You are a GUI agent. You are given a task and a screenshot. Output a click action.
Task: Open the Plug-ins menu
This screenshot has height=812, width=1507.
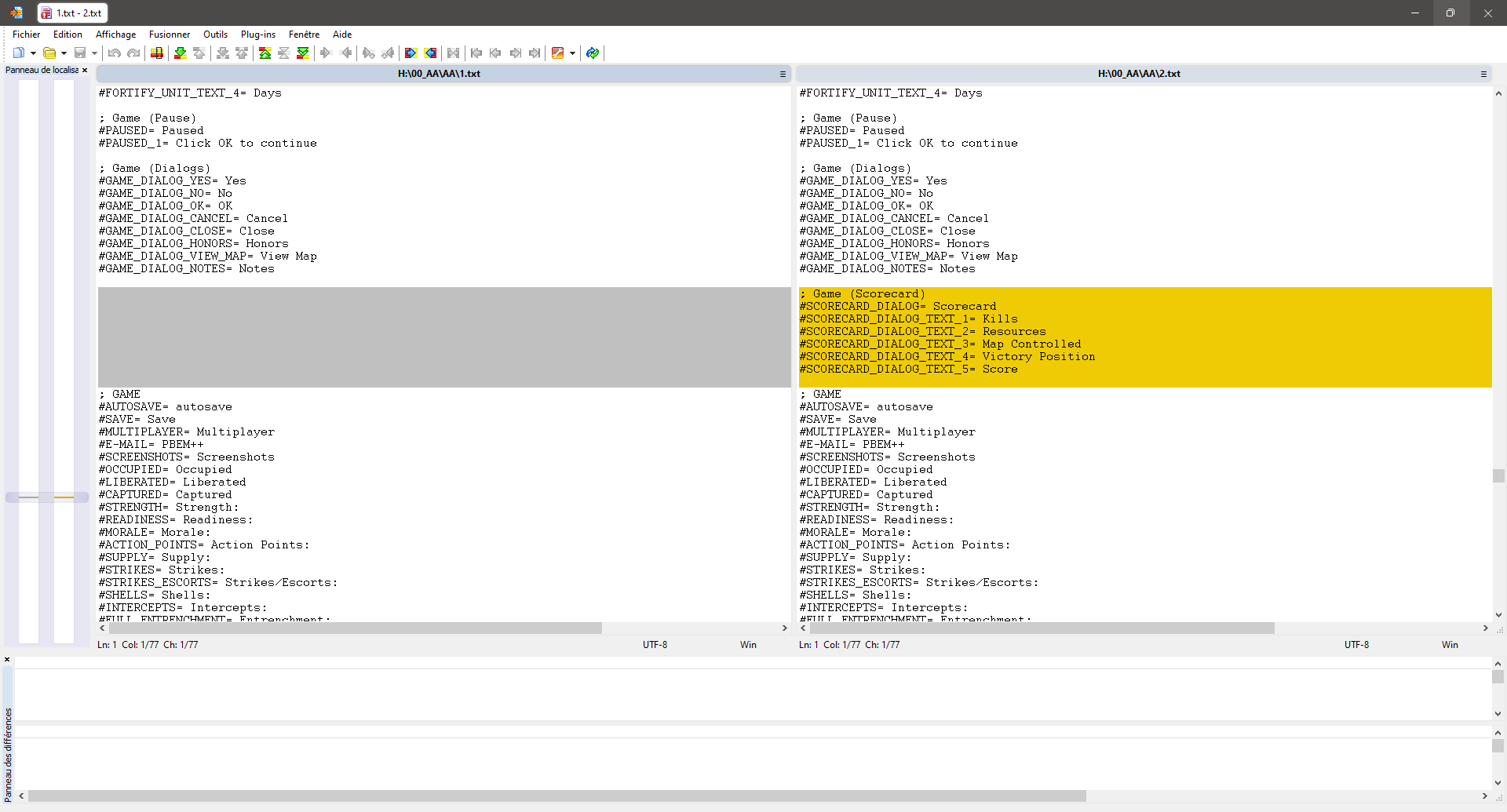point(258,35)
